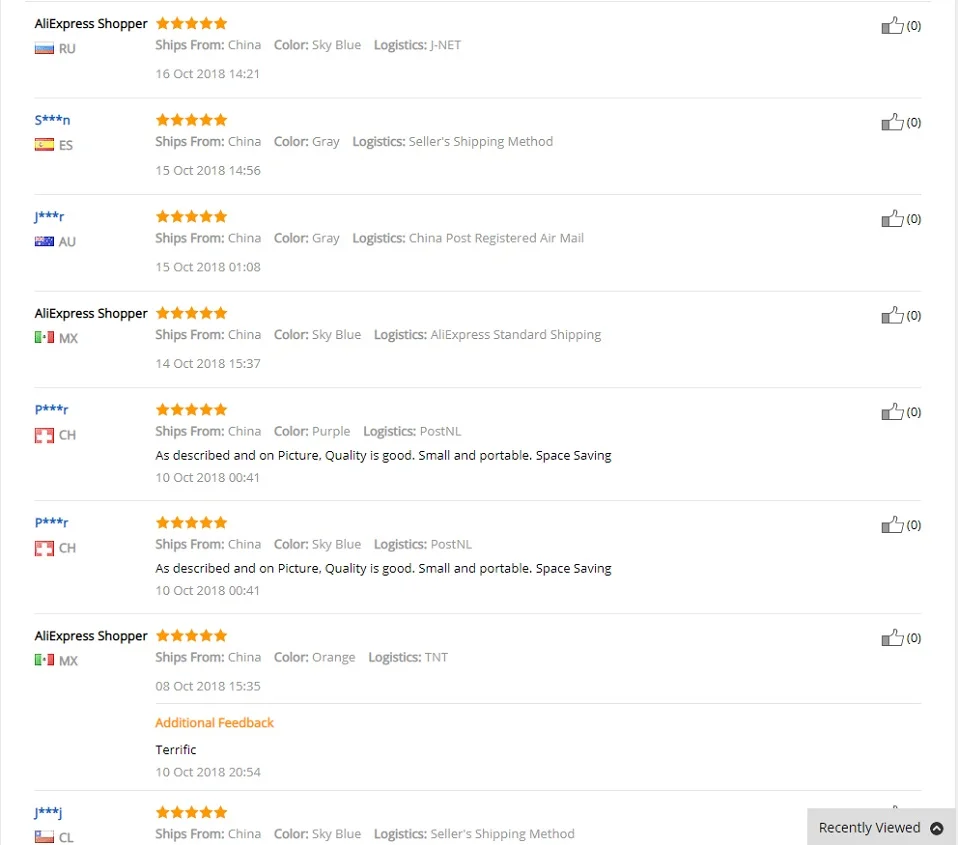Click the Swiss flag beside Purple review
958x845 pixels.
point(44,435)
